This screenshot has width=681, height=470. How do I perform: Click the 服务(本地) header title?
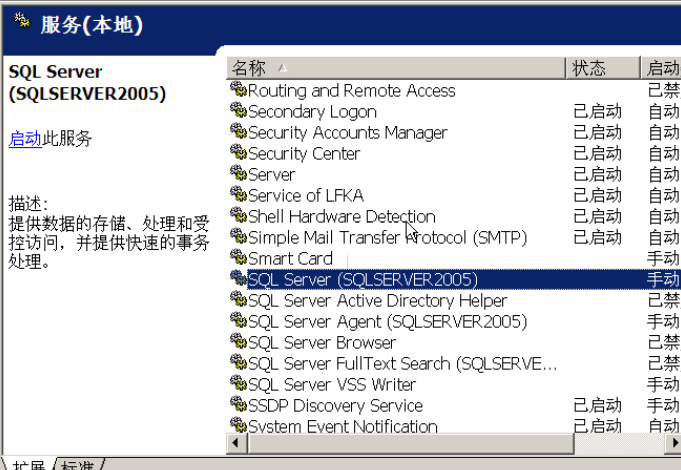92,25
